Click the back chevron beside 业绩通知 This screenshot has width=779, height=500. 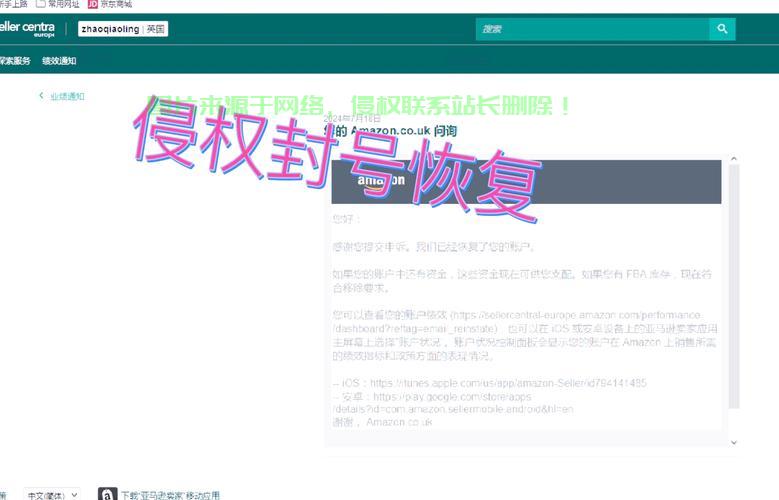[x=41, y=95]
